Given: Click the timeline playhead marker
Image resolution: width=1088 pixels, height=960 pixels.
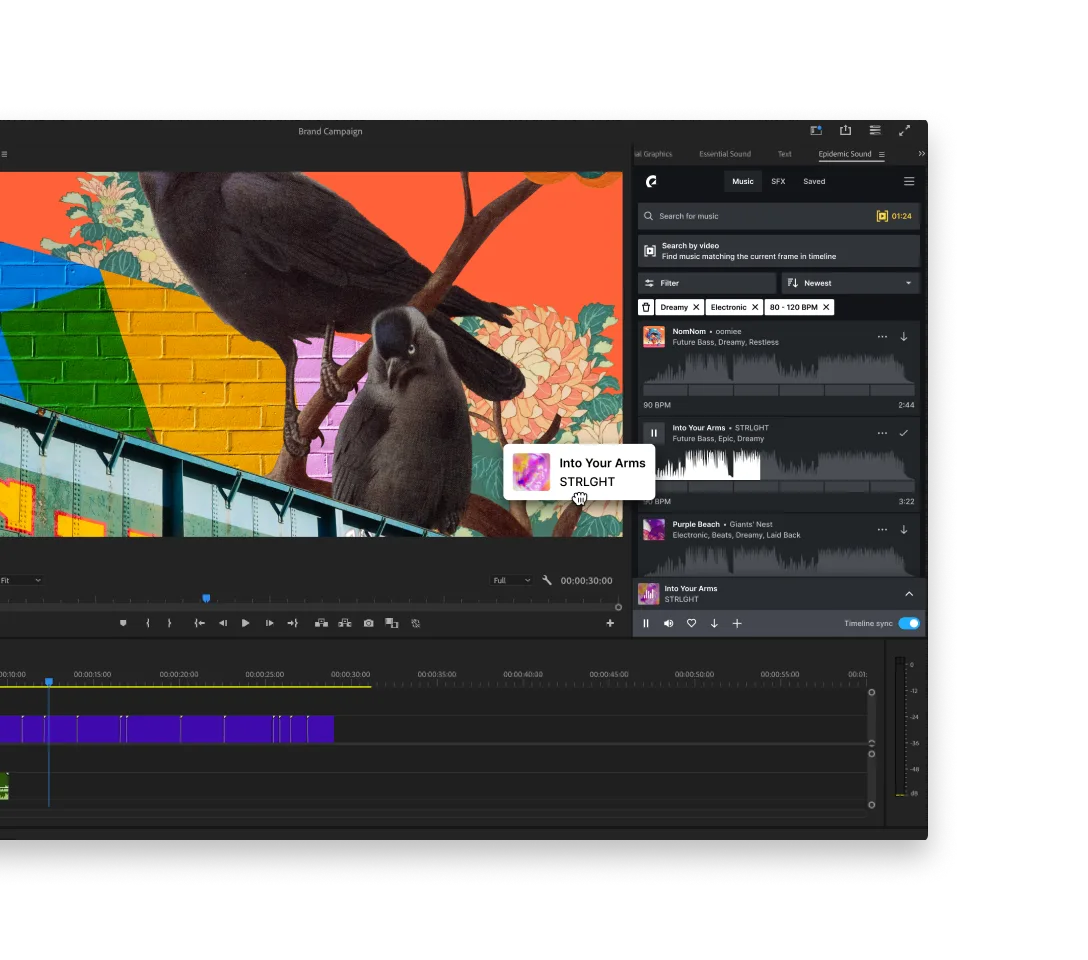Looking at the screenshot, I should click(49, 681).
